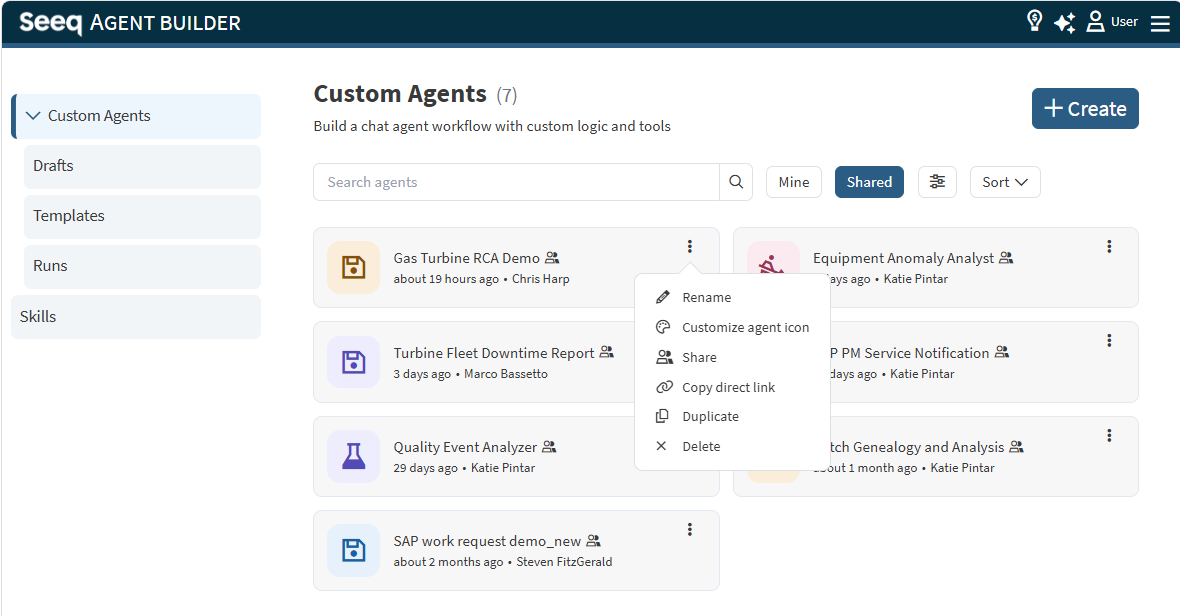Click the Turbine Fleet Downtime Report agent icon
Screen dimensions: 1180x616
coord(354,362)
